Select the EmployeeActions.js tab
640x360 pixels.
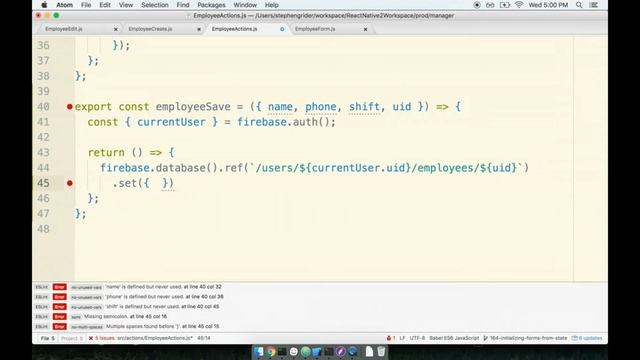click(234, 29)
